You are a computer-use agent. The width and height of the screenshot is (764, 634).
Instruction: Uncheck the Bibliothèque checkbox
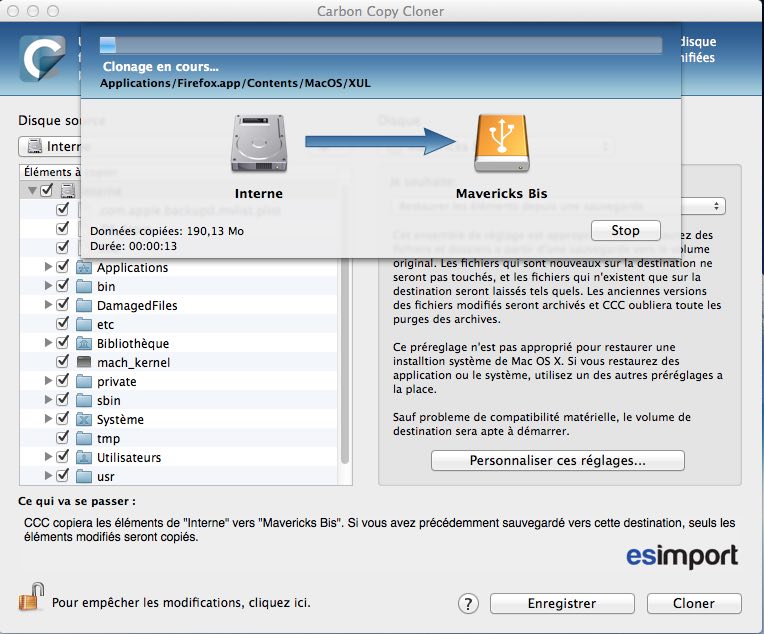[x=62, y=343]
